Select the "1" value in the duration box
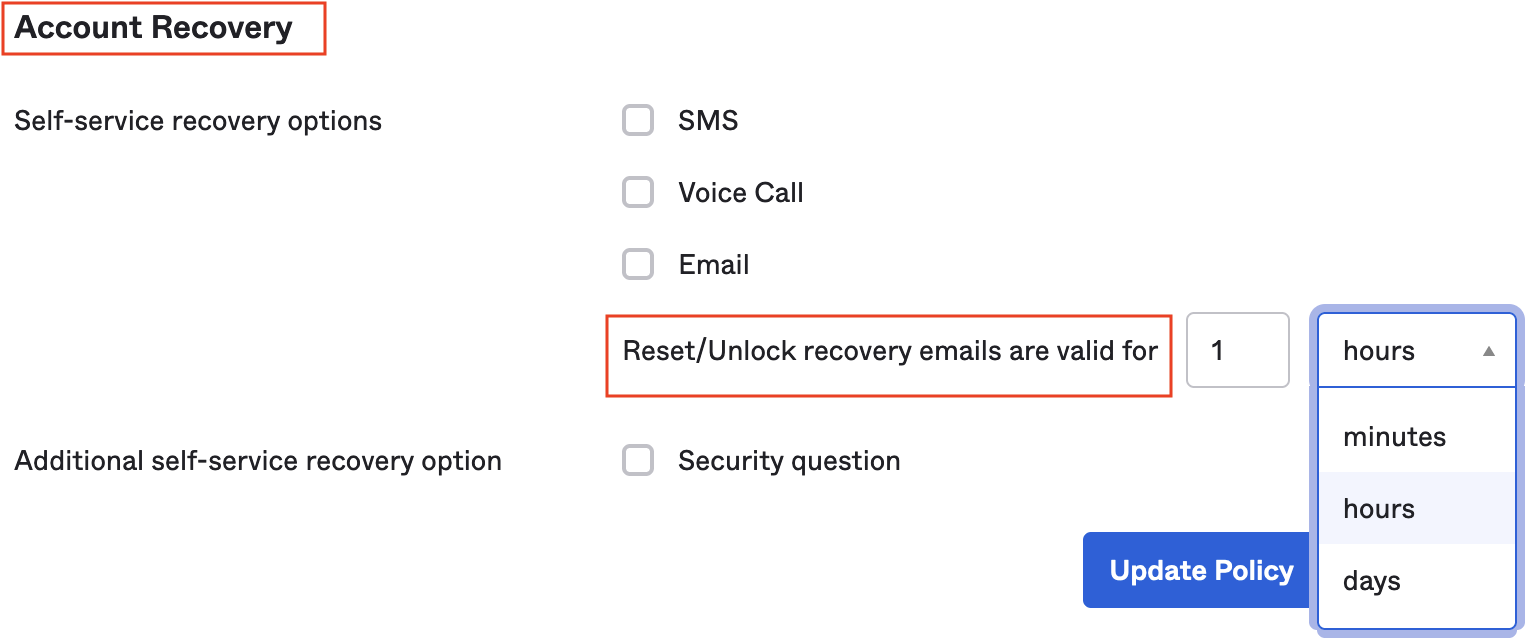This screenshot has width=1528, height=640. tap(1237, 350)
